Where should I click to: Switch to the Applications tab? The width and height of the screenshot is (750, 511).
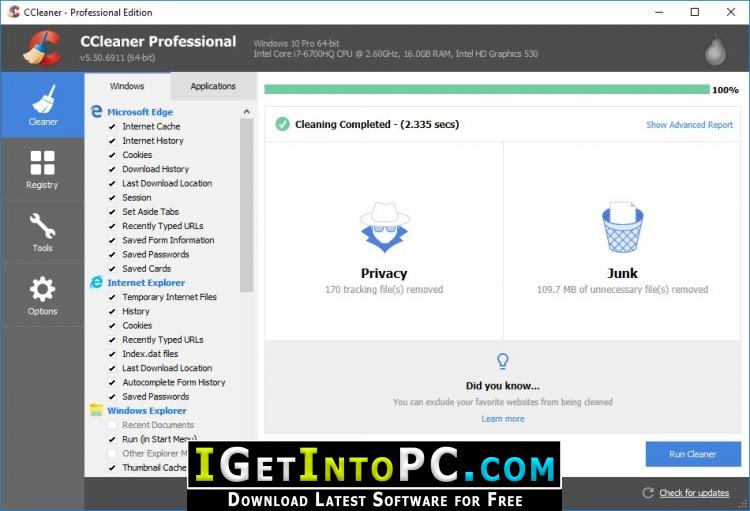tap(213, 86)
